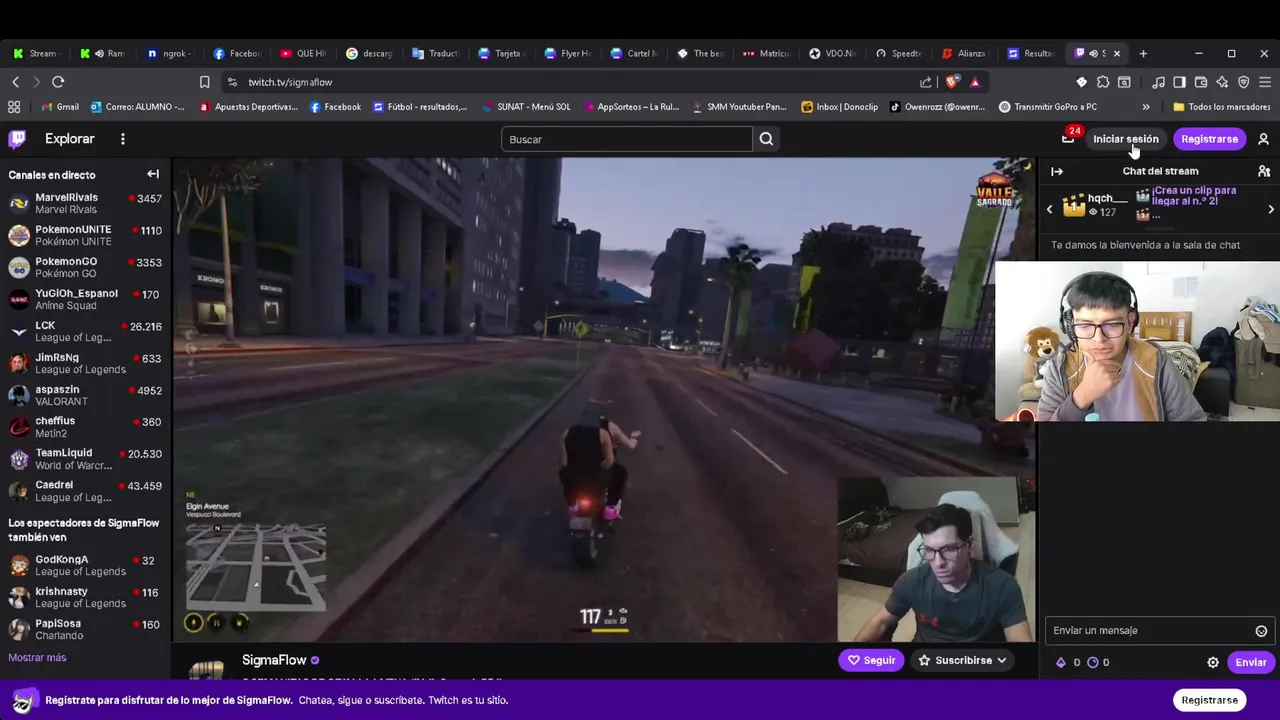Click the Enviar chat button
Image resolution: width=1280 pixels, height=720 pixels.
point(1250,662)
